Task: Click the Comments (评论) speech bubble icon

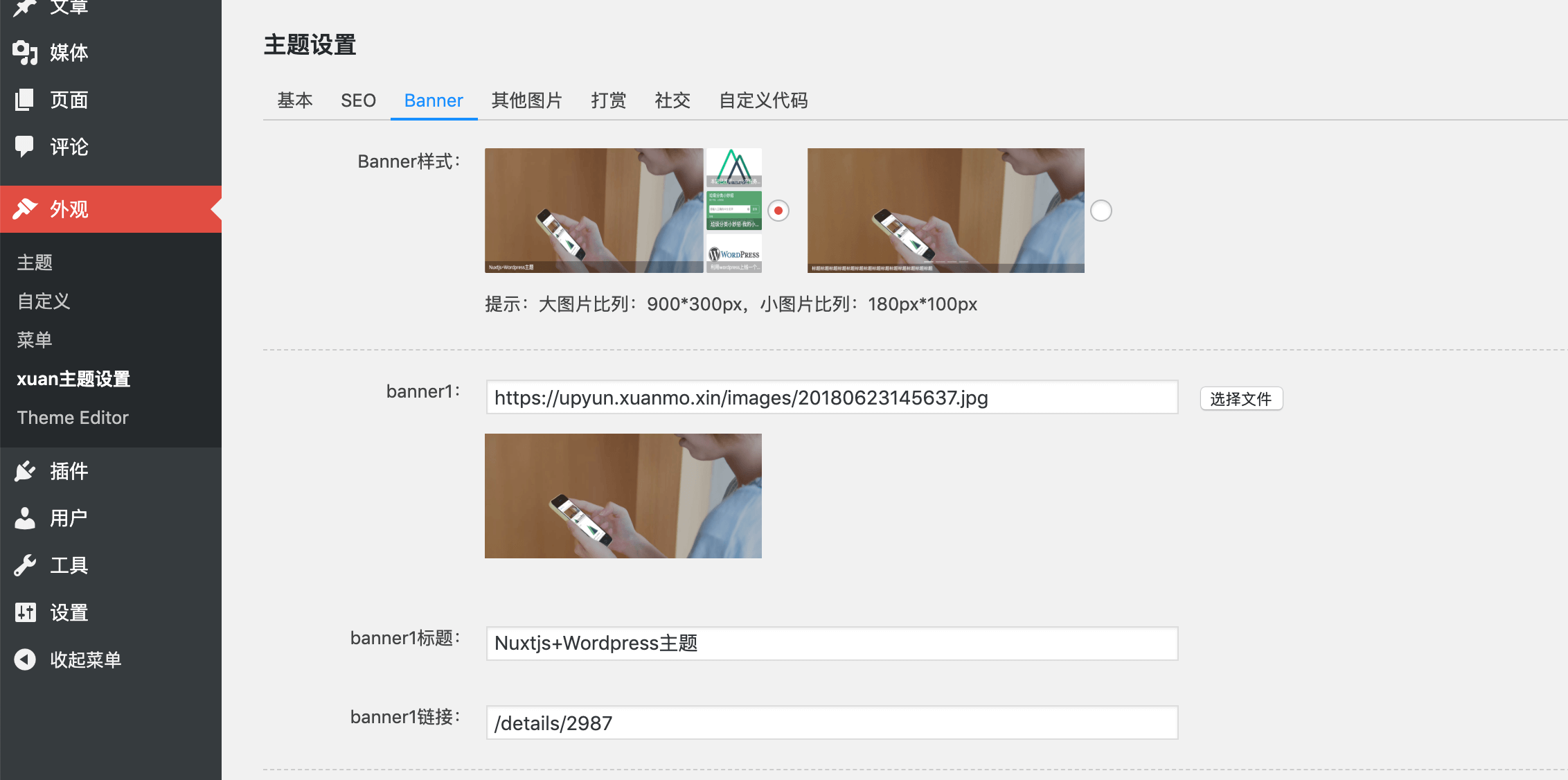Action: click(x=25, y=147)
